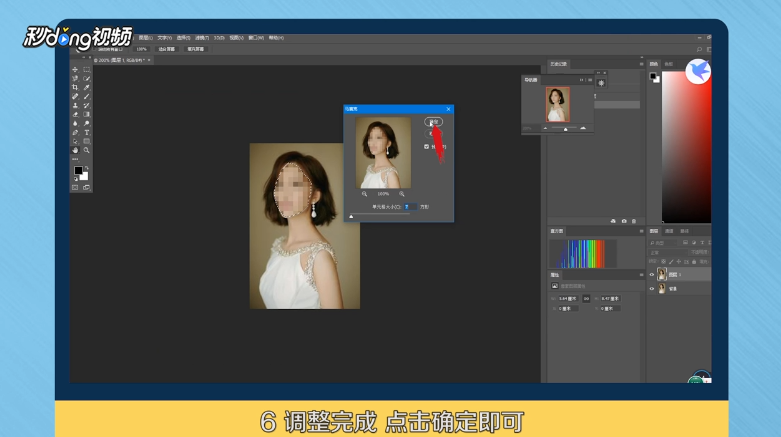Select the Healing Brush tool
Image resolution: width=781 pixels, height=437 pixels.
pos(75,96)
